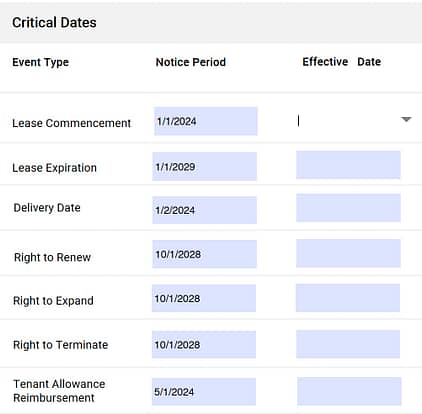Select the Delivery Date notice period 1/2/2024
The width and height of the screenshot is (422, 414).
tap(204, 210)
